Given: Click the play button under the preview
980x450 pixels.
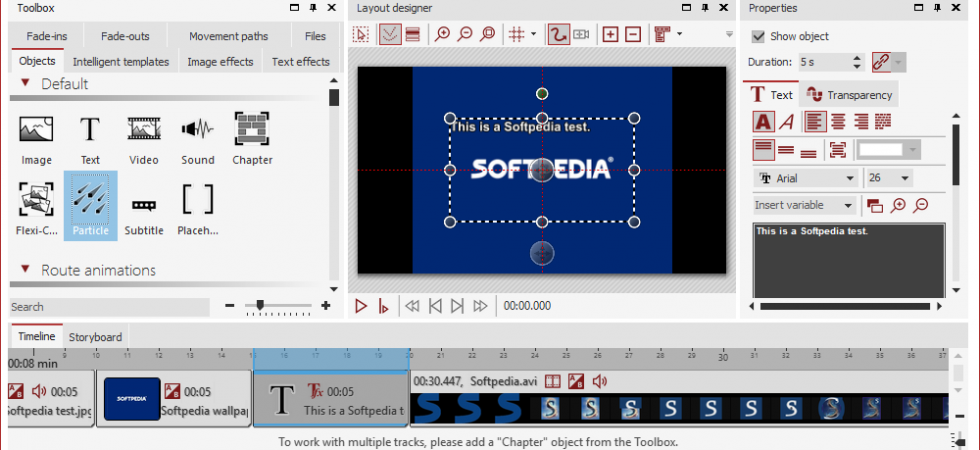Looking at the screenshot, I should pyautogui.click(x=361, y=306).
